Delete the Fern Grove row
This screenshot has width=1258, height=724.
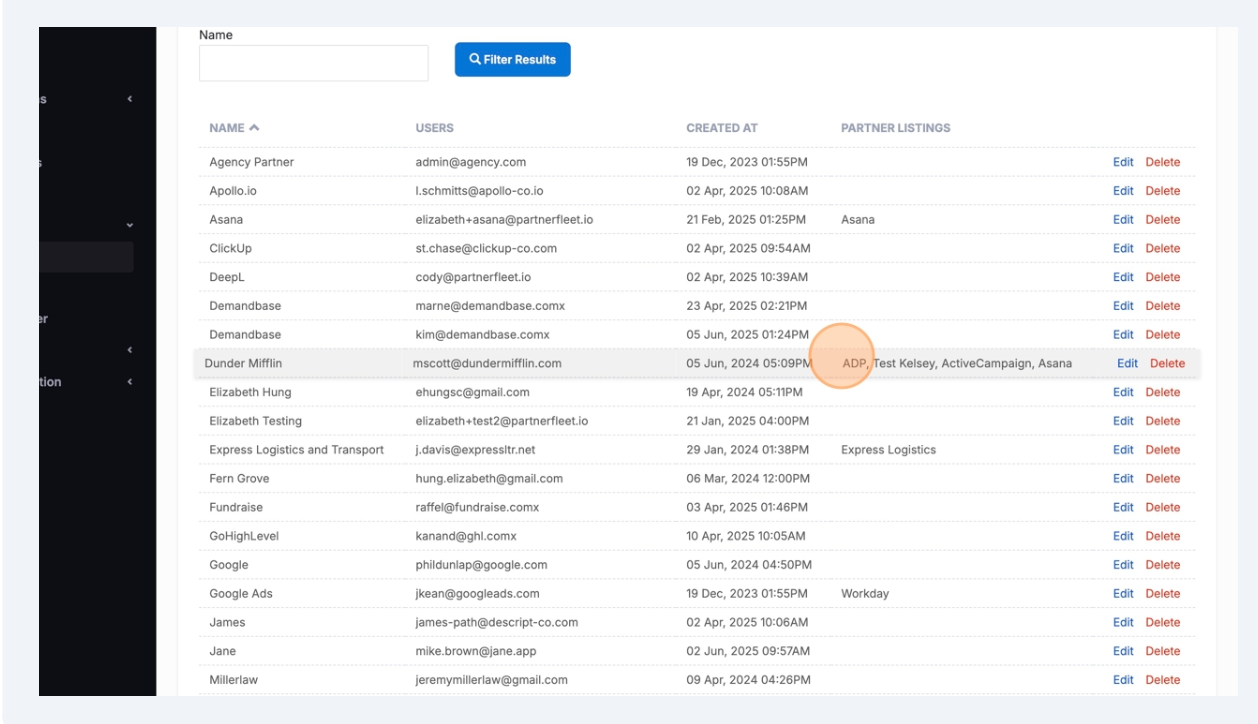1163,479
